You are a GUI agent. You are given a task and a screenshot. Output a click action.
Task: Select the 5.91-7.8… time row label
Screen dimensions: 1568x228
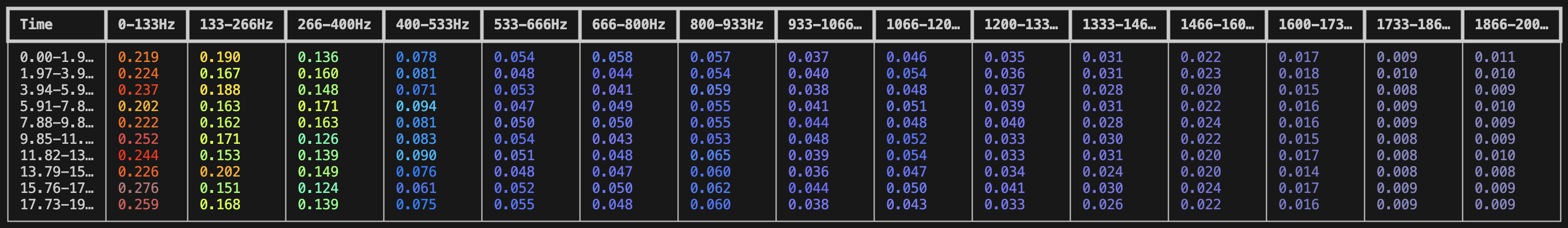point(57,106)
